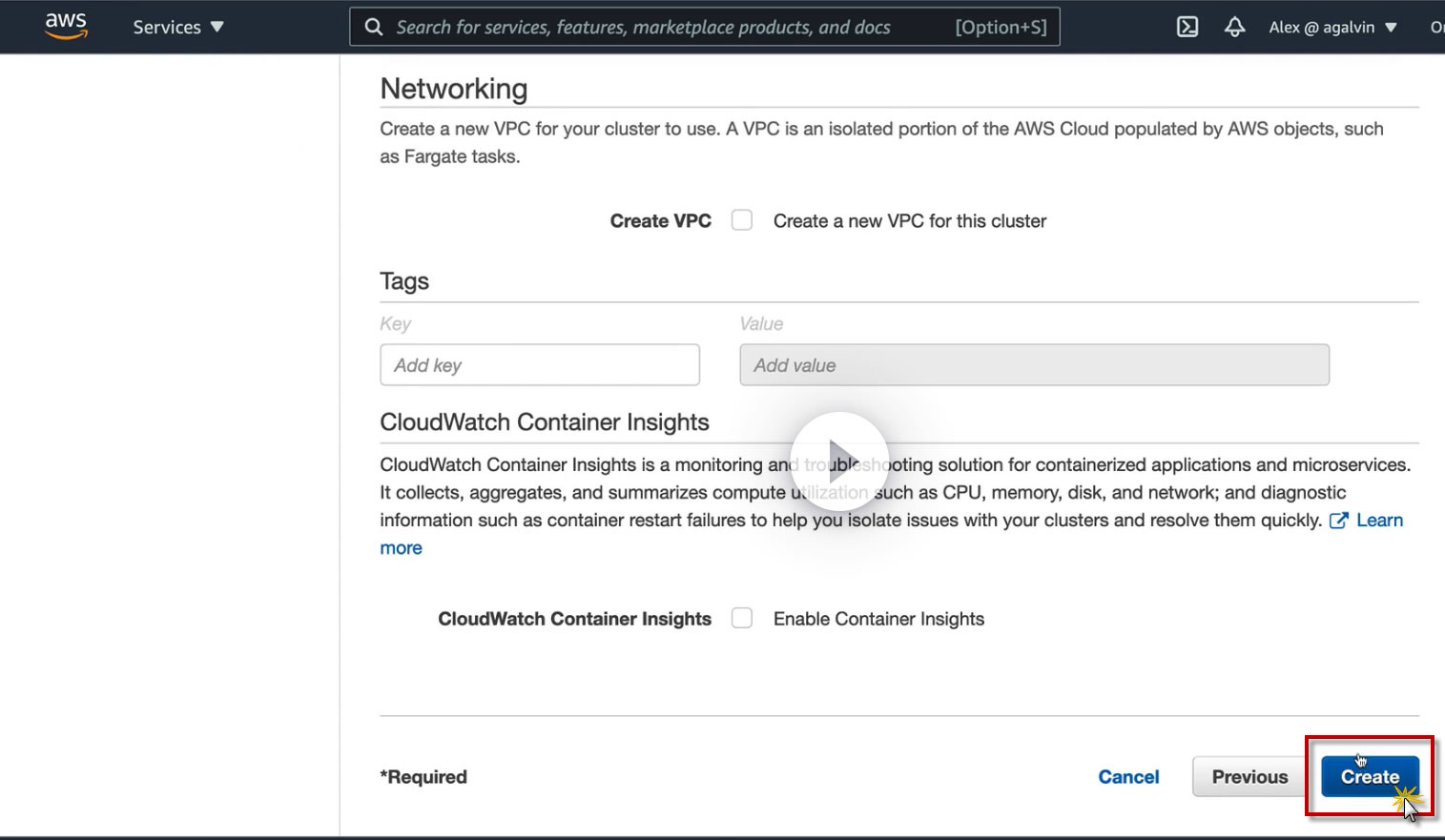Click the Services dropdown arrow
Image resolution: width=1445 pixels, height=840 pixels.
coord(217,27)
